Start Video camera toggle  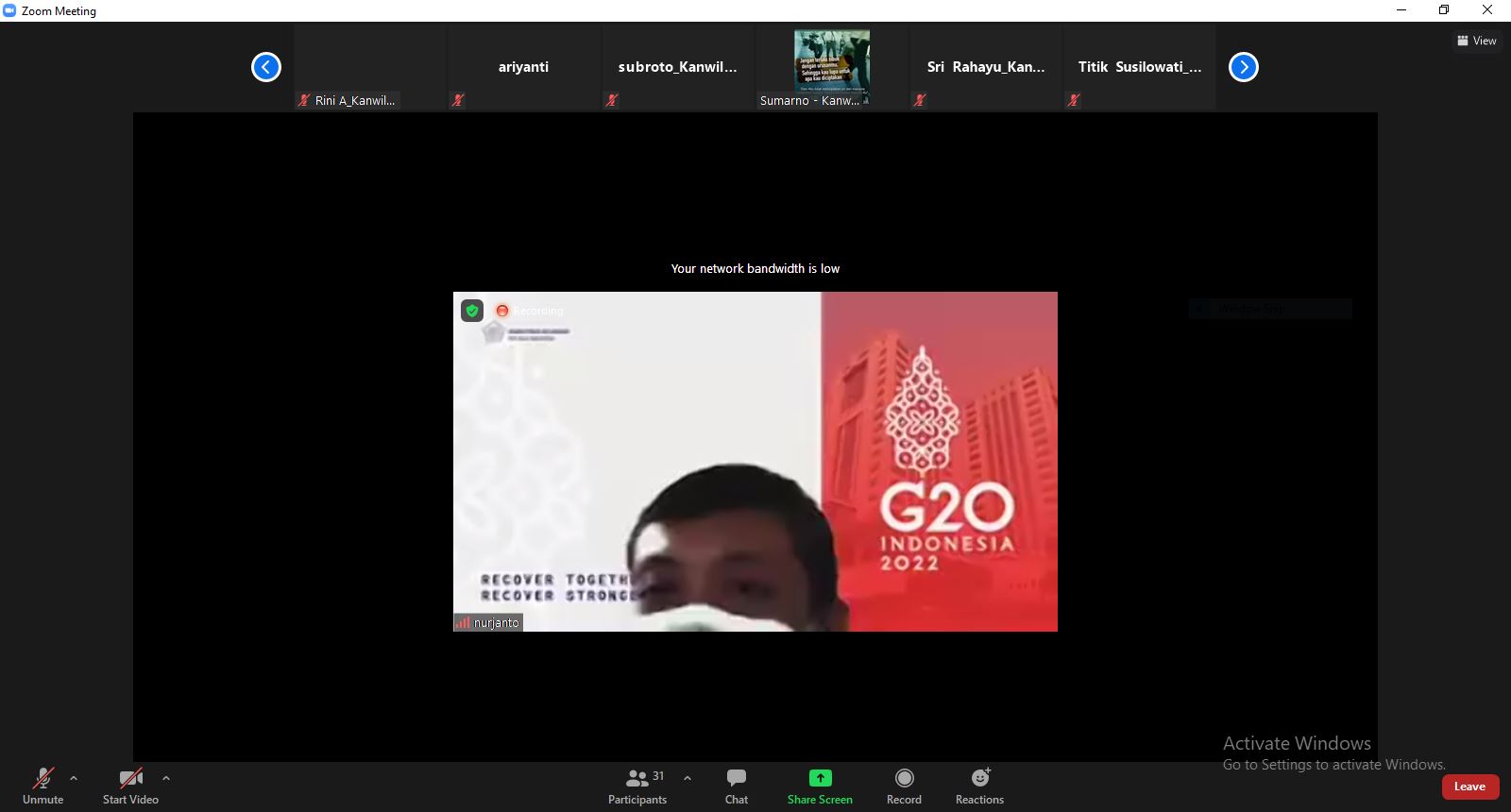[130, 786]
